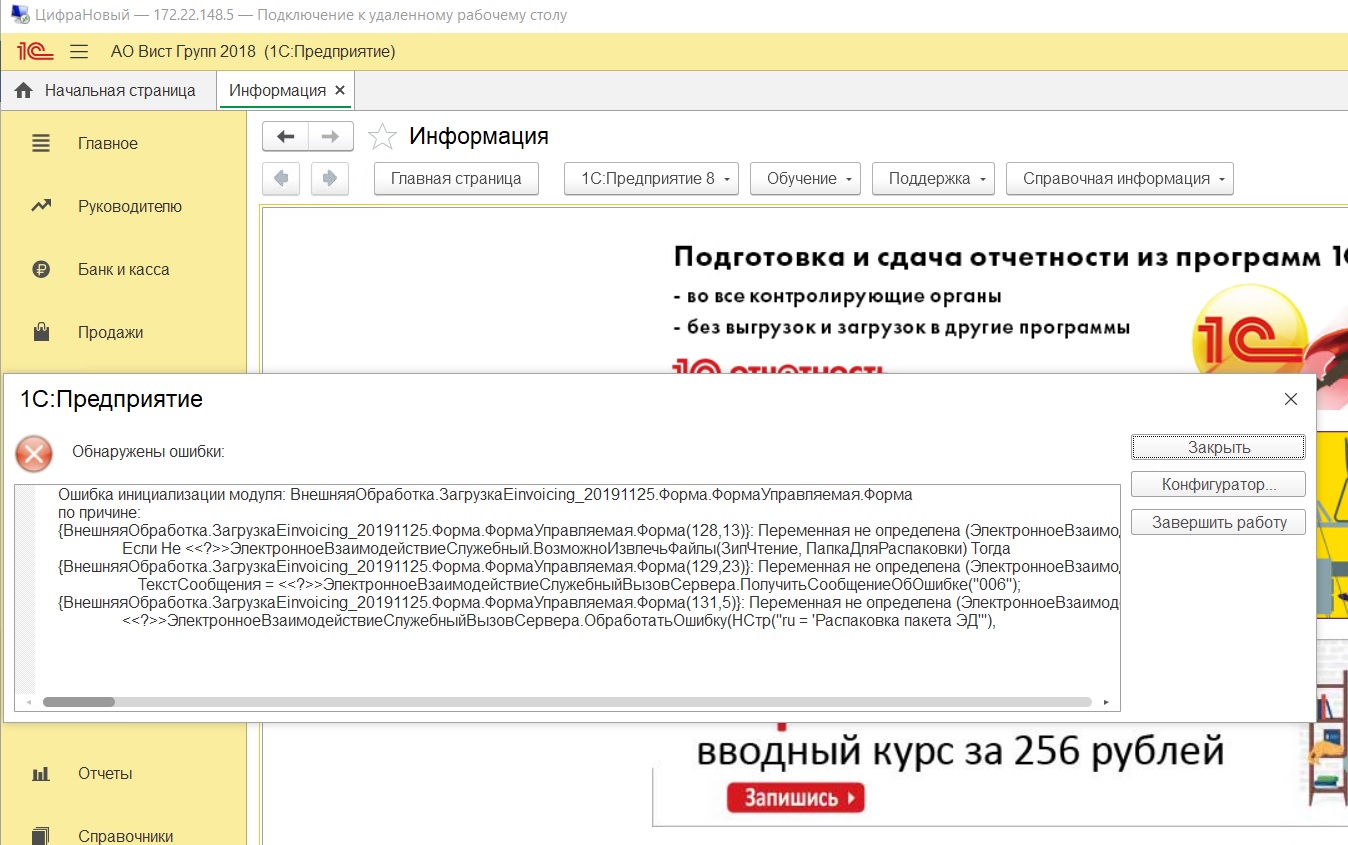Open the Банк и касса section
The height and width of the screenshot is (845, 1348).
(x=123, y=269)
